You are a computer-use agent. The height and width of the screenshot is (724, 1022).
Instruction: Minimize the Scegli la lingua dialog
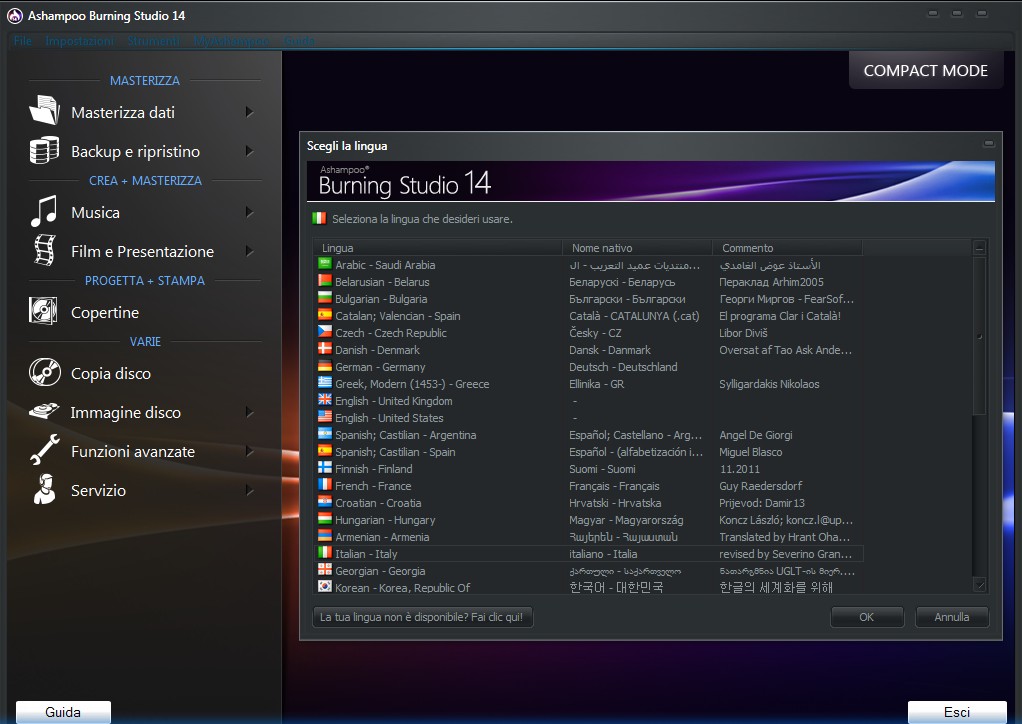pos(989,143)
